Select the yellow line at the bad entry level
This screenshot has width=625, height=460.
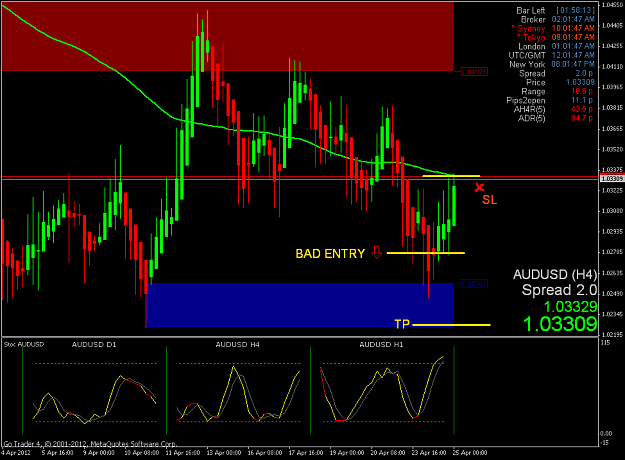click(426, 253)
